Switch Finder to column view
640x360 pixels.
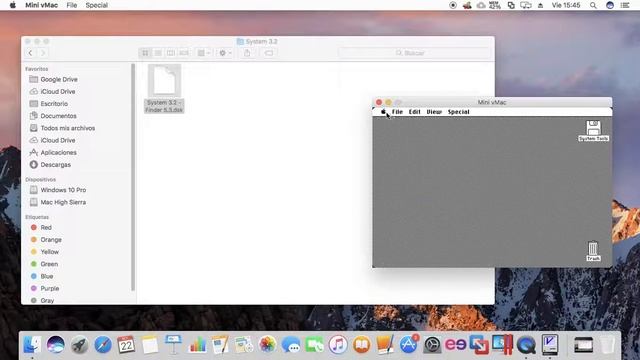point(171,53)
